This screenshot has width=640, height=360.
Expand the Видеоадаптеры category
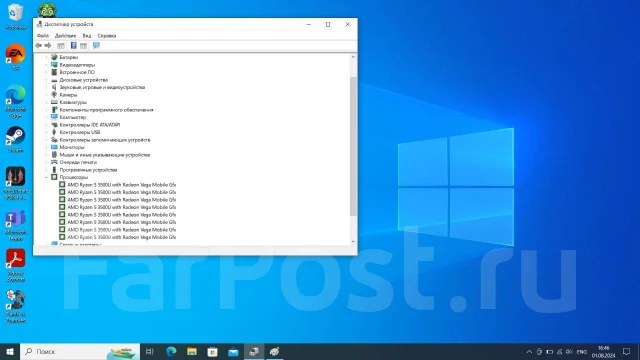46,65
